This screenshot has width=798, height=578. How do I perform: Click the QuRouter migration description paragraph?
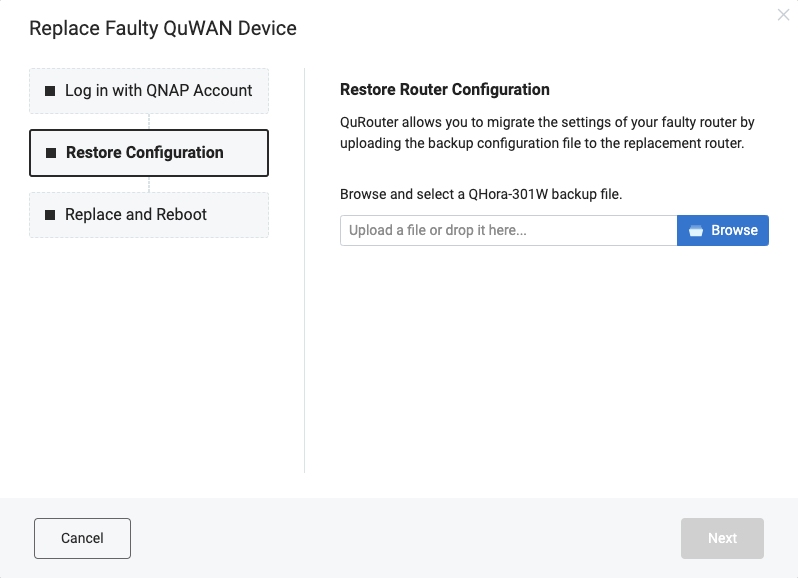coord(547,133)
